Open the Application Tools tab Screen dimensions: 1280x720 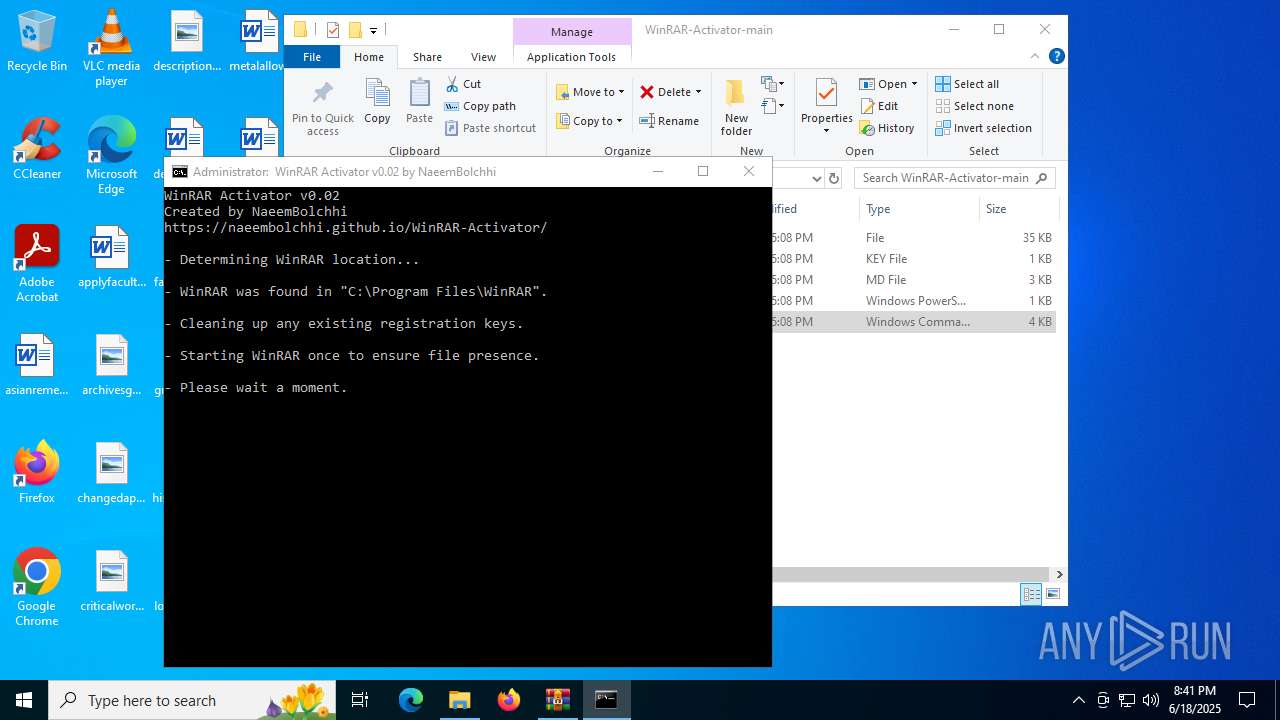point(571,57)
